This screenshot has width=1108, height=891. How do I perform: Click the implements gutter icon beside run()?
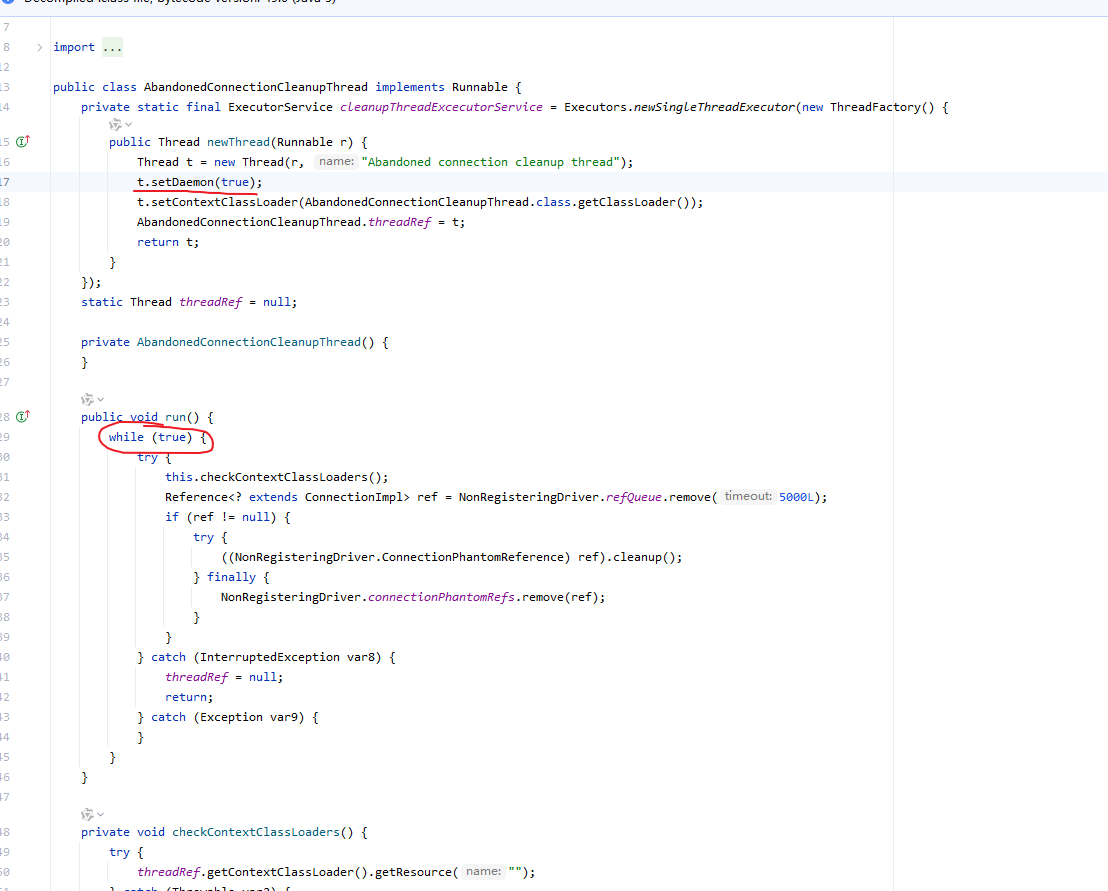click(23, 416)
